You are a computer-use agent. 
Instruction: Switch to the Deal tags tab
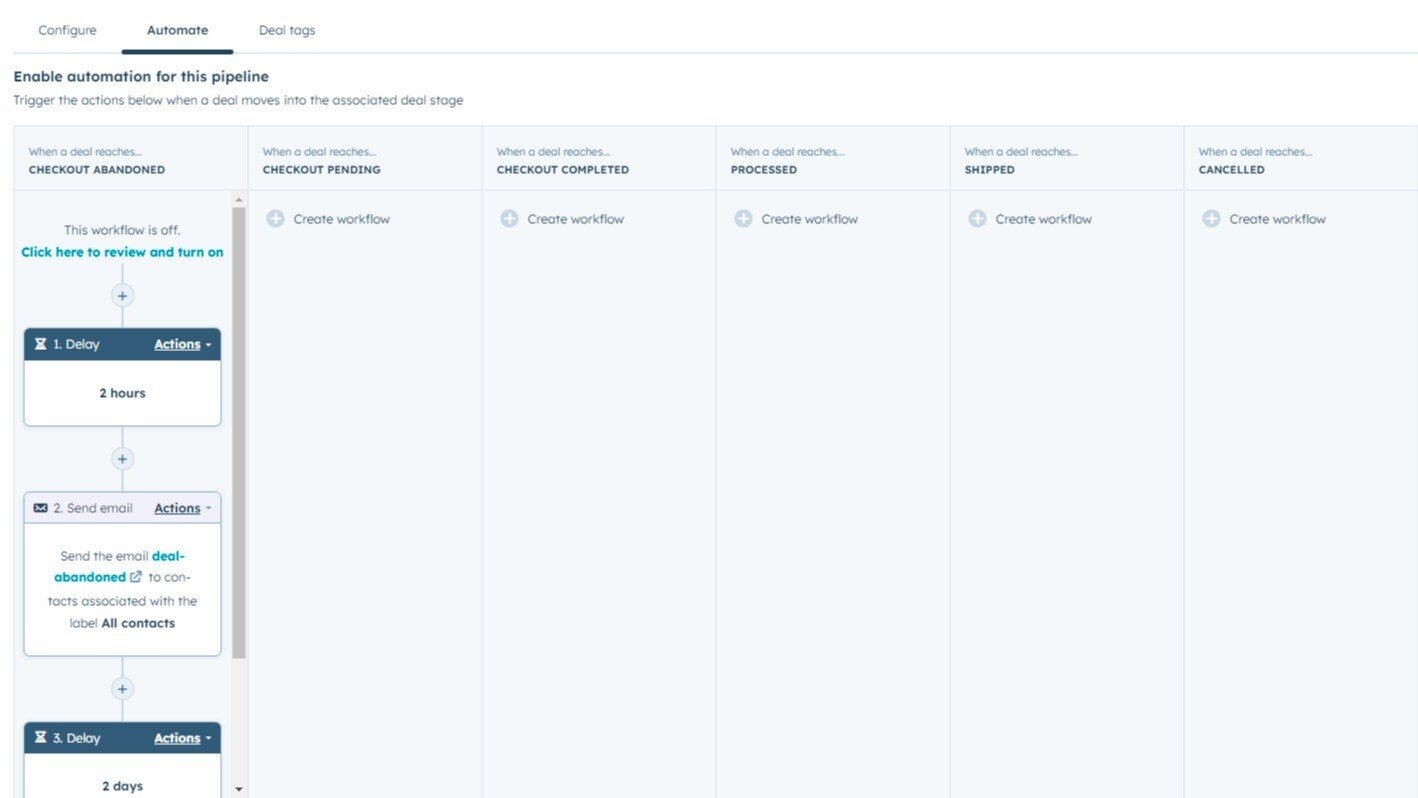(287, 30)
